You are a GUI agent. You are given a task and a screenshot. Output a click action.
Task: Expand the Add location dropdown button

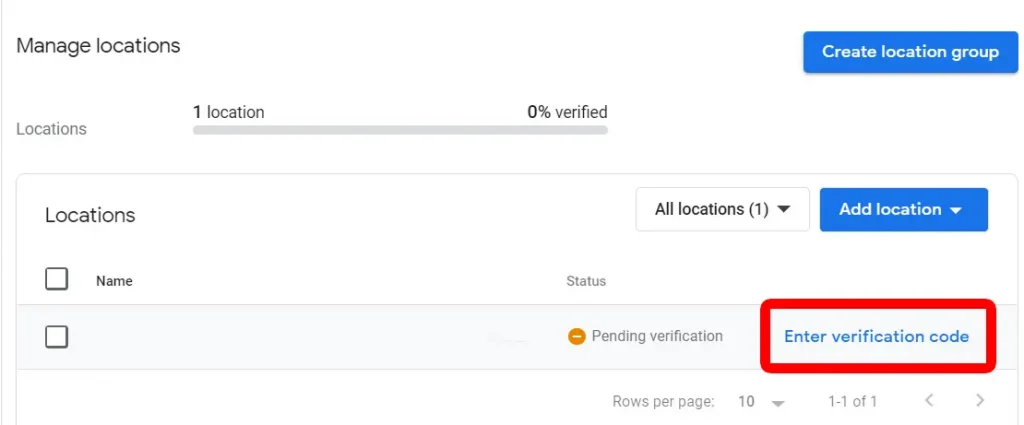903,210
